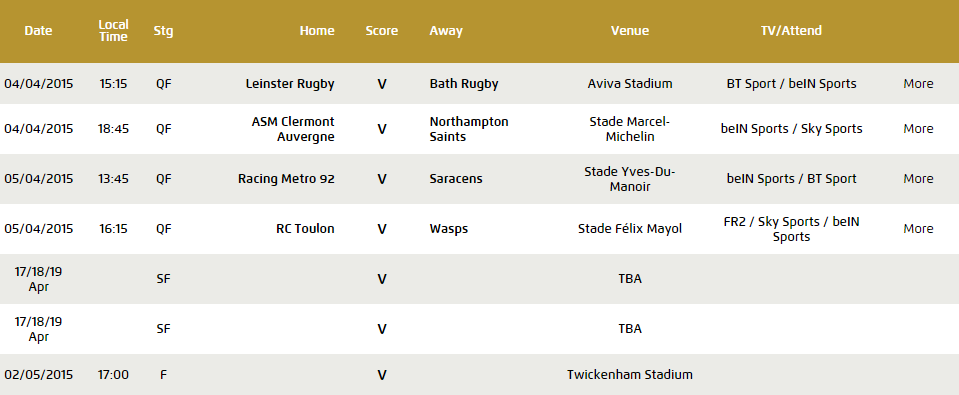
Task: Select the Score column header
Action: tap(382, 31)
